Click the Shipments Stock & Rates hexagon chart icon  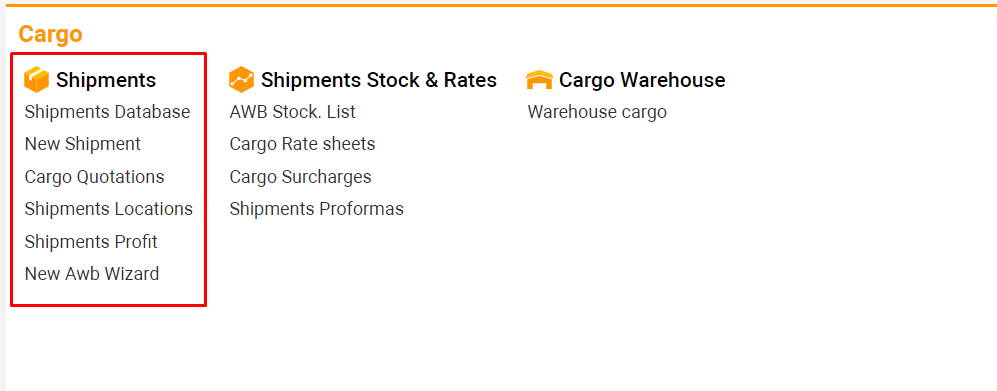[242, 80]
